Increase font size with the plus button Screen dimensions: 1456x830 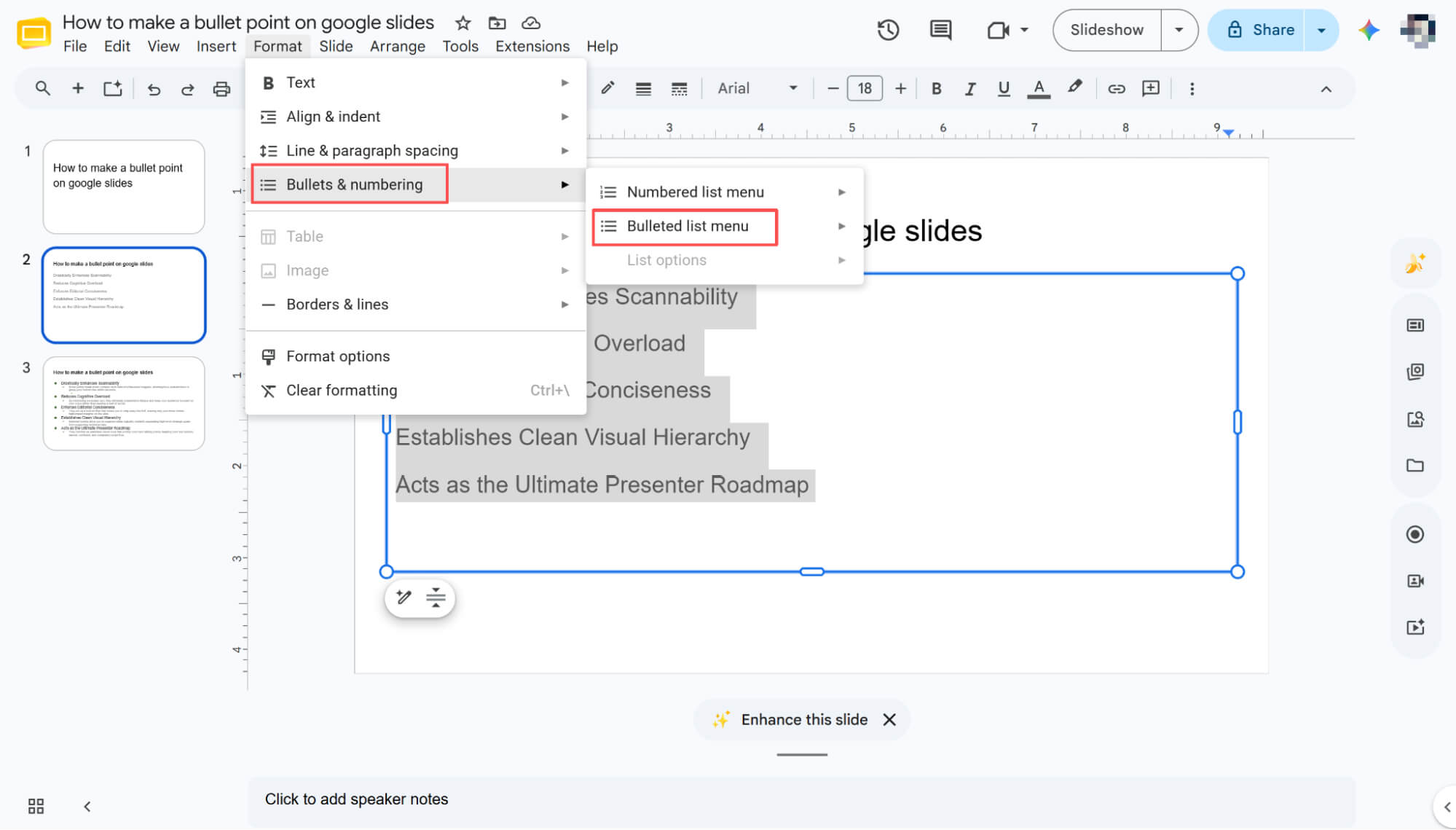coord(900,89)
